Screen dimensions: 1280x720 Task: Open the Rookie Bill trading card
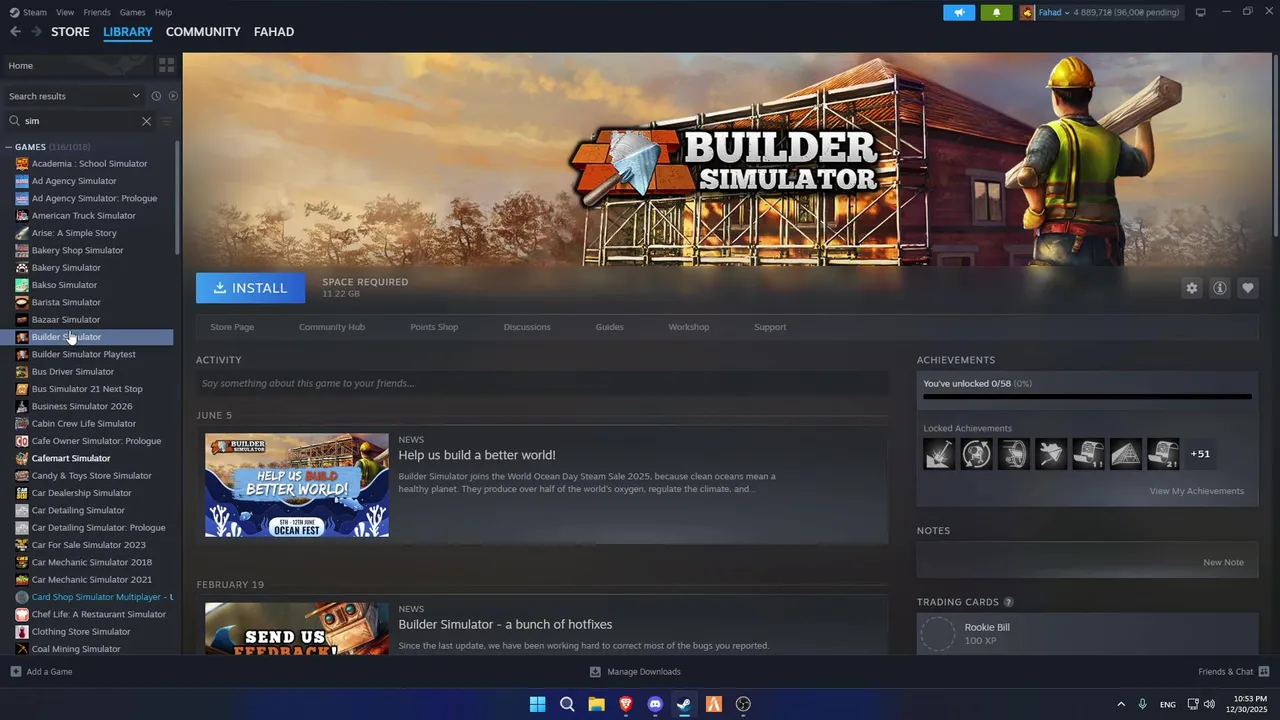(x=1087, y=633)
